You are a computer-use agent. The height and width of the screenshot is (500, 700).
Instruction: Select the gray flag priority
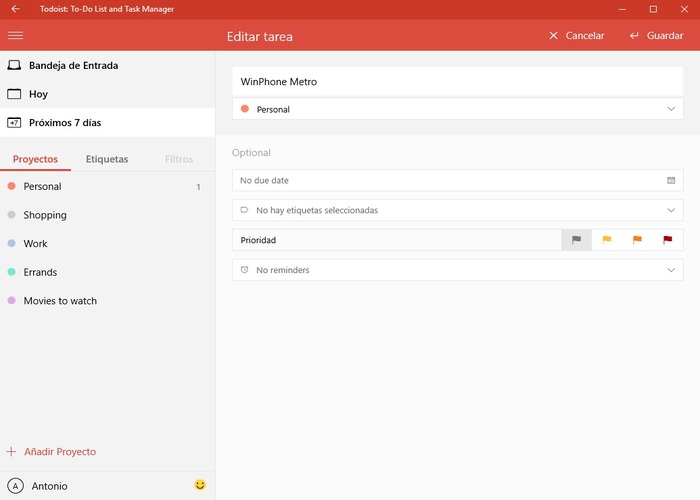(576, 240)
